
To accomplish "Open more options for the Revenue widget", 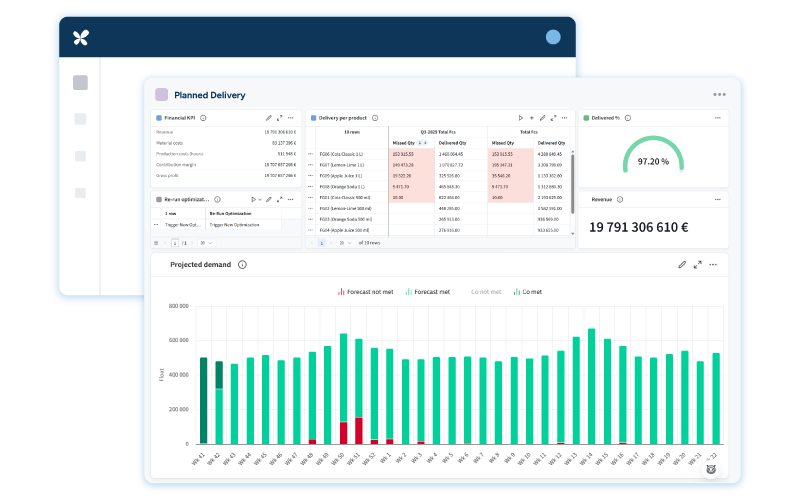I will click(x=717, y=199).
